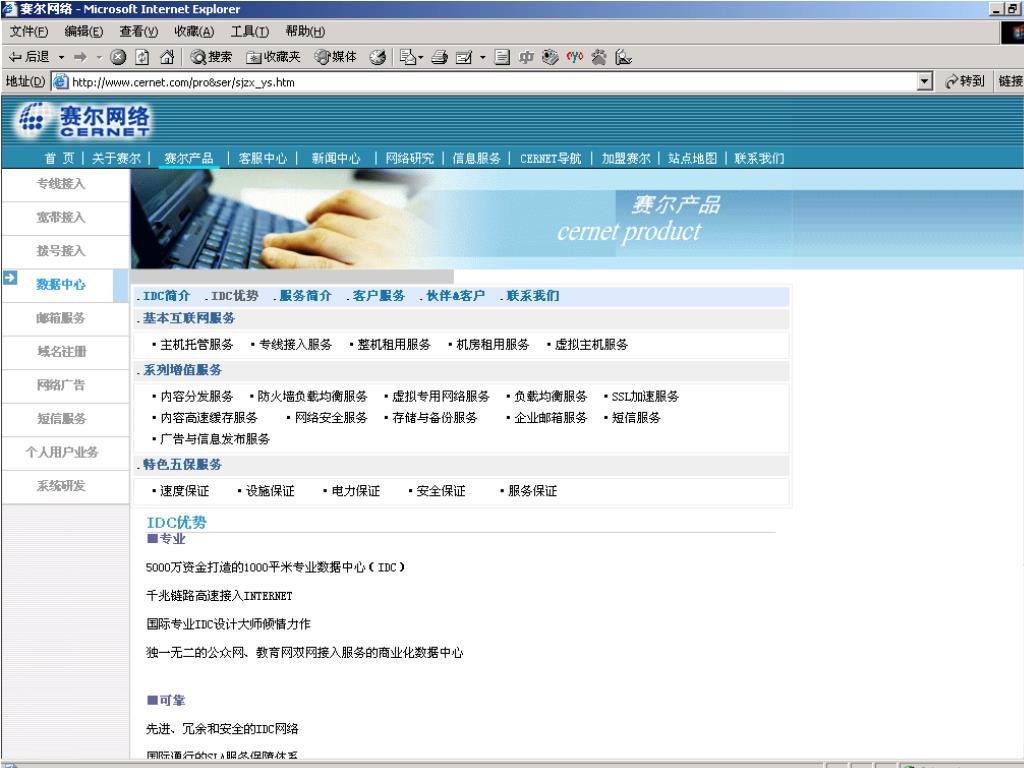This screenshot has width=1024, height=768.
Task: Select 数据中心 in left sidebar
Action: tap(61, 285)
